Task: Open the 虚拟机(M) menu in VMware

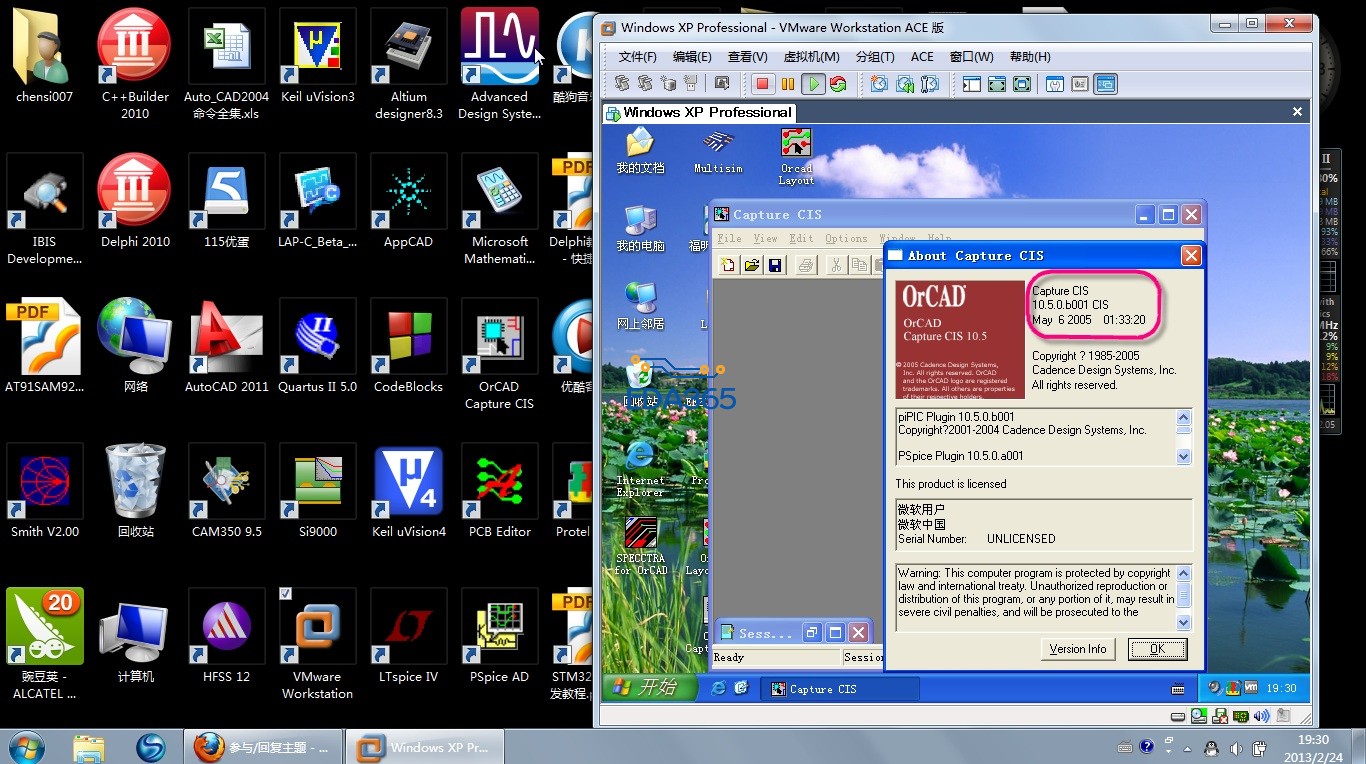Action: pyautogui.click(x=811, y=57)
